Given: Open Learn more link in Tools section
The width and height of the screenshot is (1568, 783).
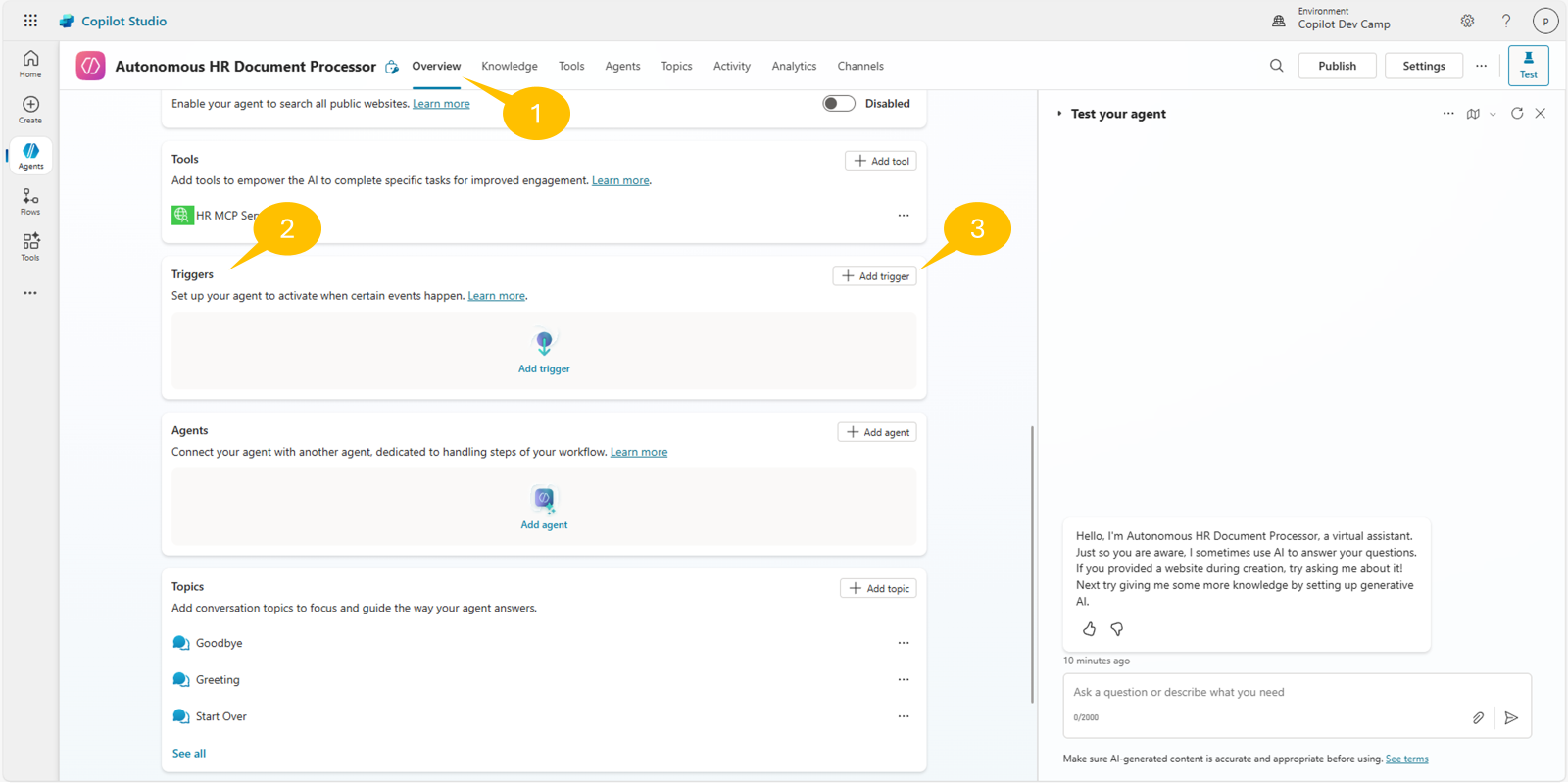Looking at the screenshot, I should [x=620, y=180].
